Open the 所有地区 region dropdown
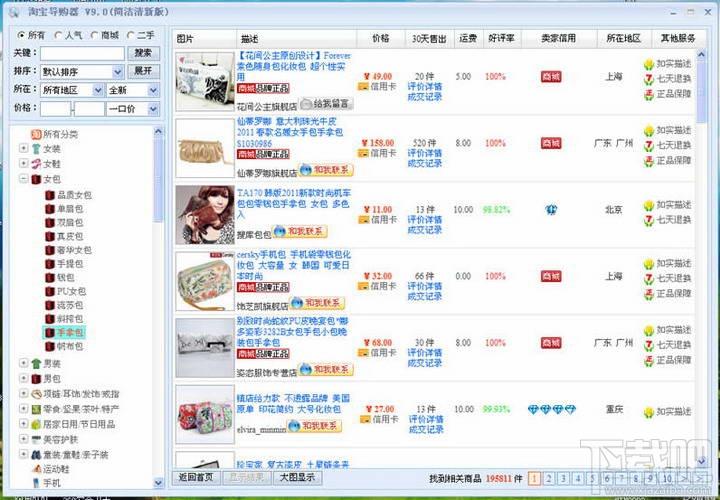This screenshot has width=720, height=500. pos(72,90)
